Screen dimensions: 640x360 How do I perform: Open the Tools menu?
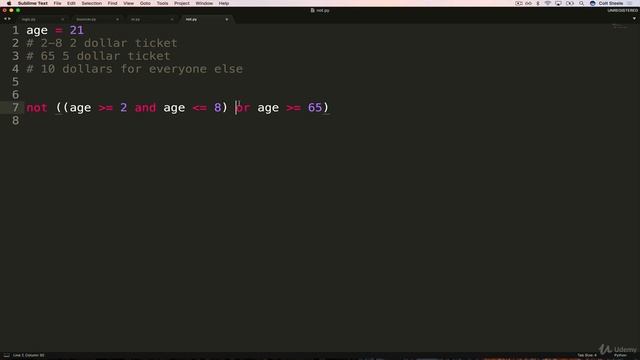click(162, 3)
